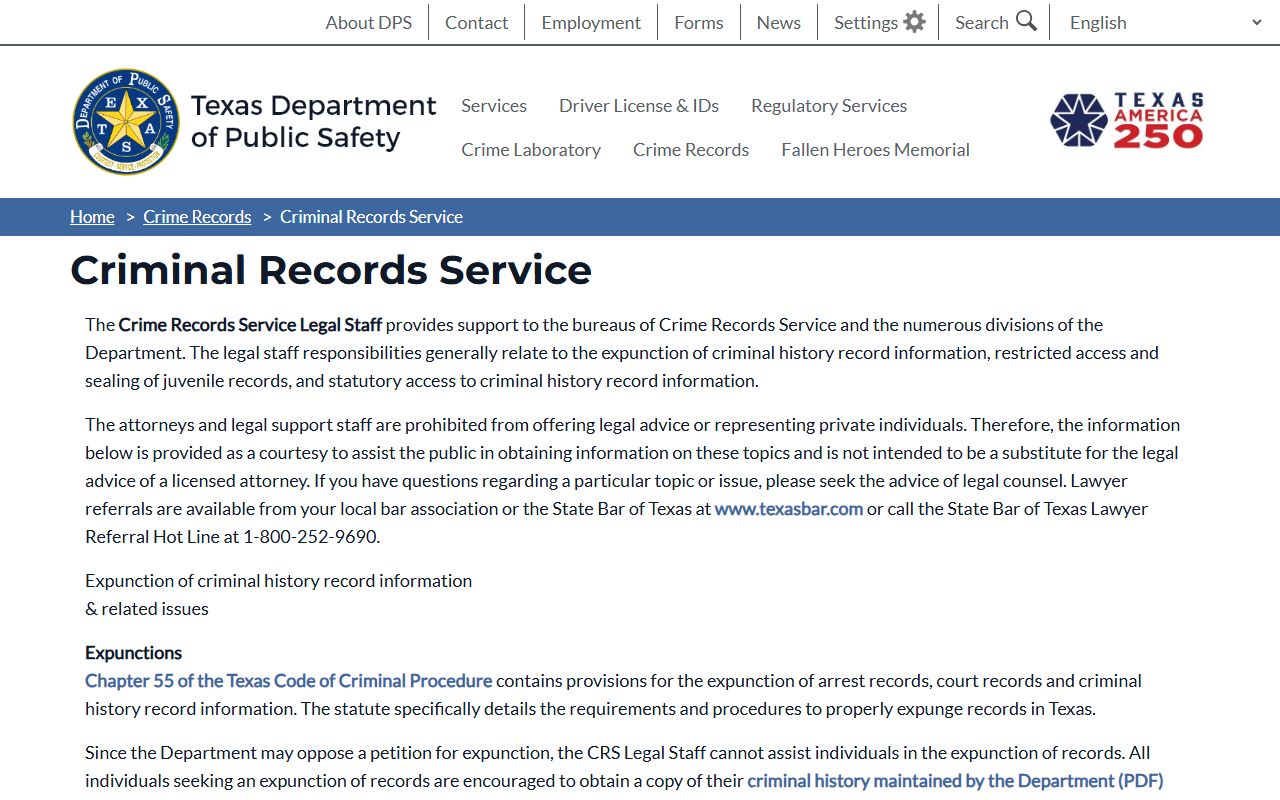The image size is (1280, 800).
Task: Click the Expunctions subheading text
Action: [x=133, y=652]
